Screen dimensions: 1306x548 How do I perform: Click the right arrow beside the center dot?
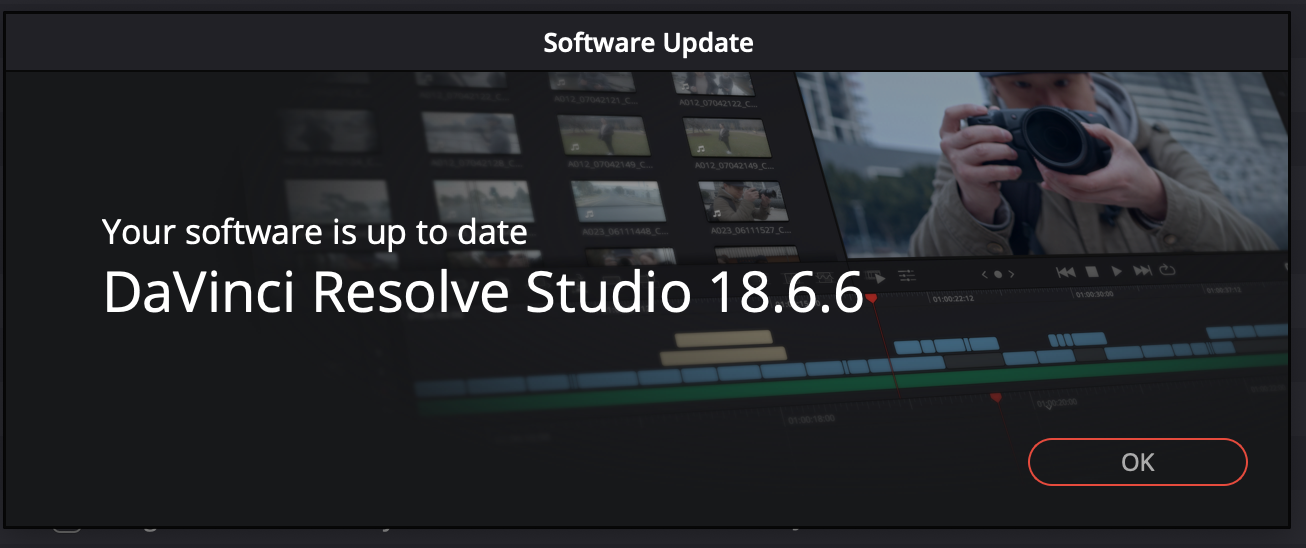click(x=1011, y=274)
